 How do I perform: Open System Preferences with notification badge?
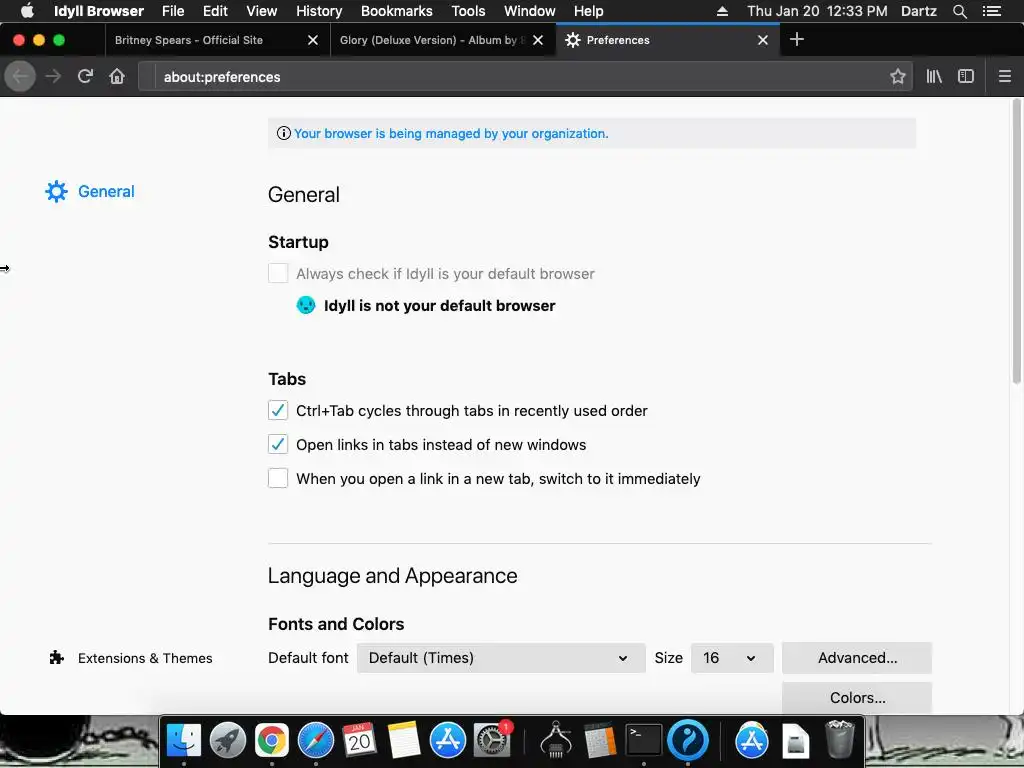click(492, 741)
